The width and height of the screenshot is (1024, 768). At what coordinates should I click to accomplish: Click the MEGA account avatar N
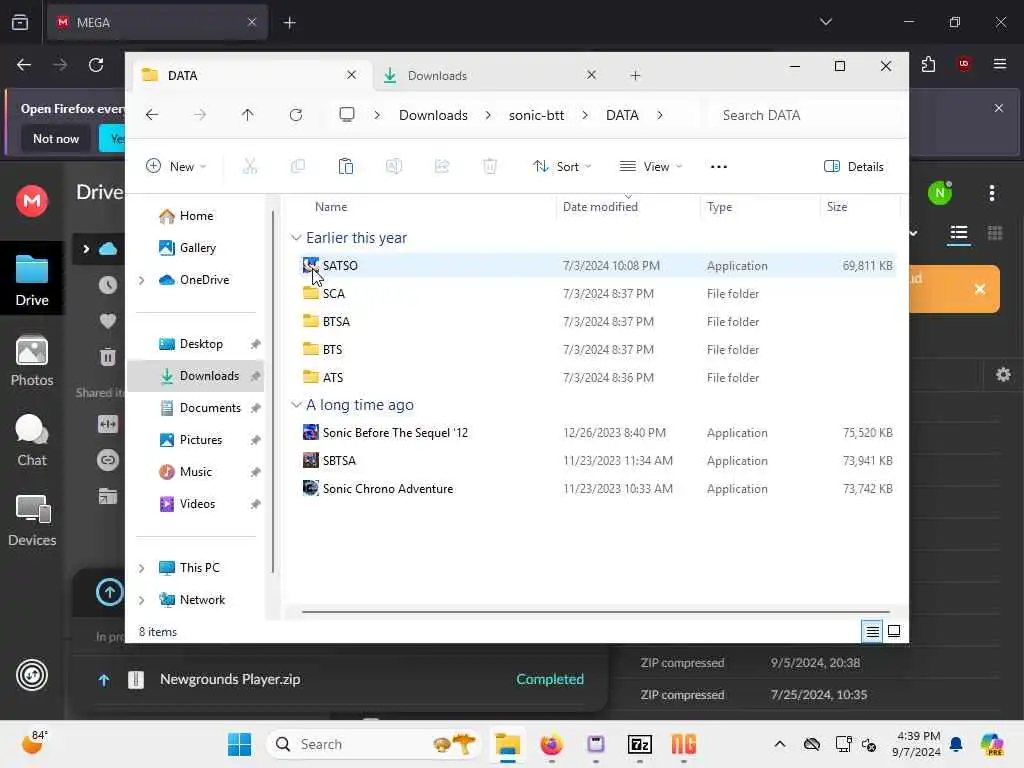939,193
